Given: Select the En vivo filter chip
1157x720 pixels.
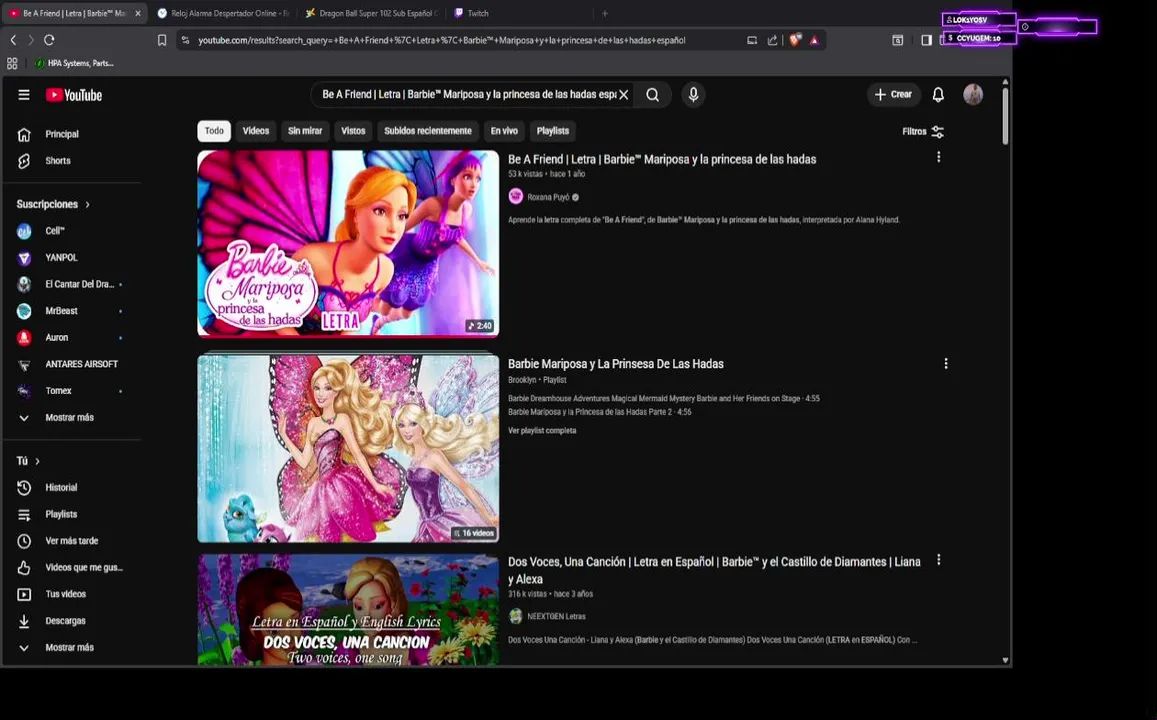Looking at the screenshot, I should (x=504, y=131).
